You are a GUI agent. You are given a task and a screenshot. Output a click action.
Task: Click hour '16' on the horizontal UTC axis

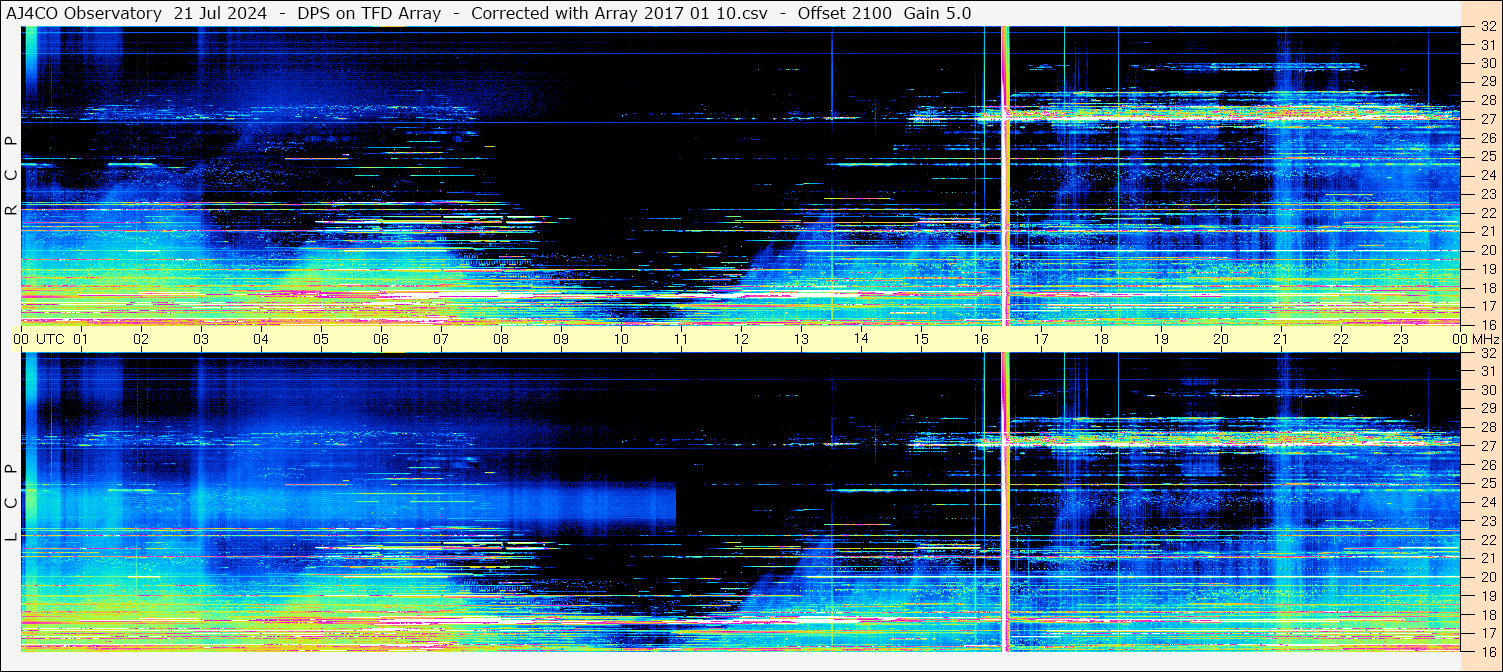pyautogui.click(x=981, y=339)
